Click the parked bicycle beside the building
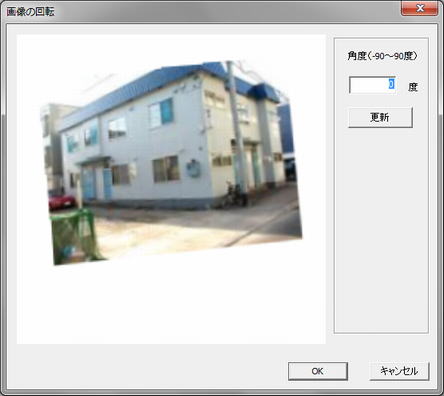This screenshot has height=396, width=444. [x=235, y=195]
